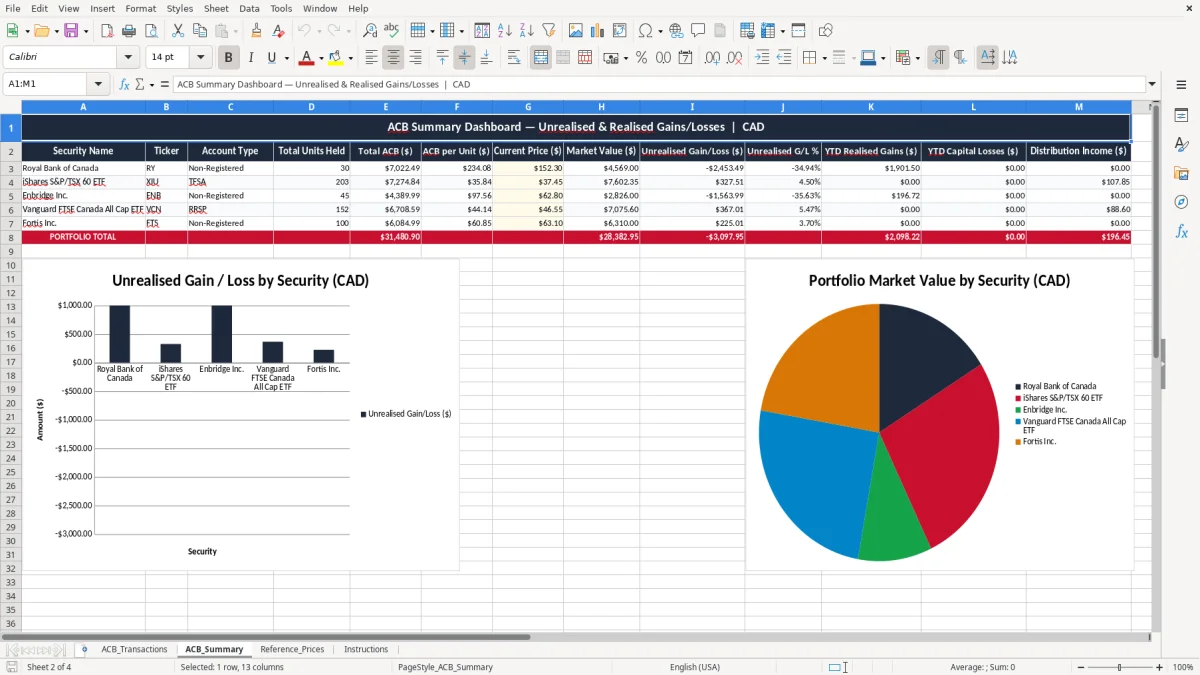
Task: Open sidebar Functions panel
Action: point(1181,231)
